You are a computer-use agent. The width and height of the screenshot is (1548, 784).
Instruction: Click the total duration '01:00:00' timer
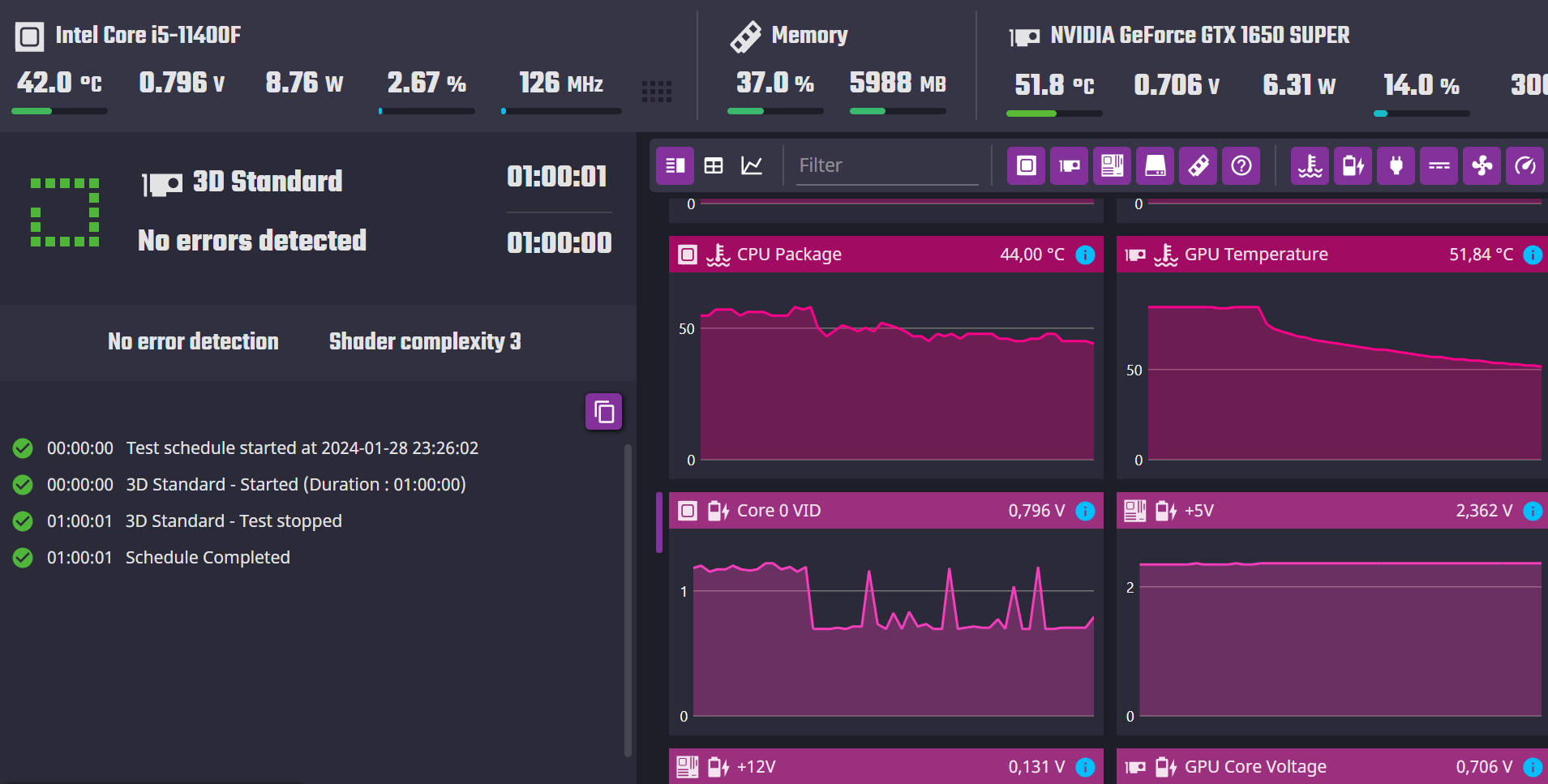pos(560,242)
